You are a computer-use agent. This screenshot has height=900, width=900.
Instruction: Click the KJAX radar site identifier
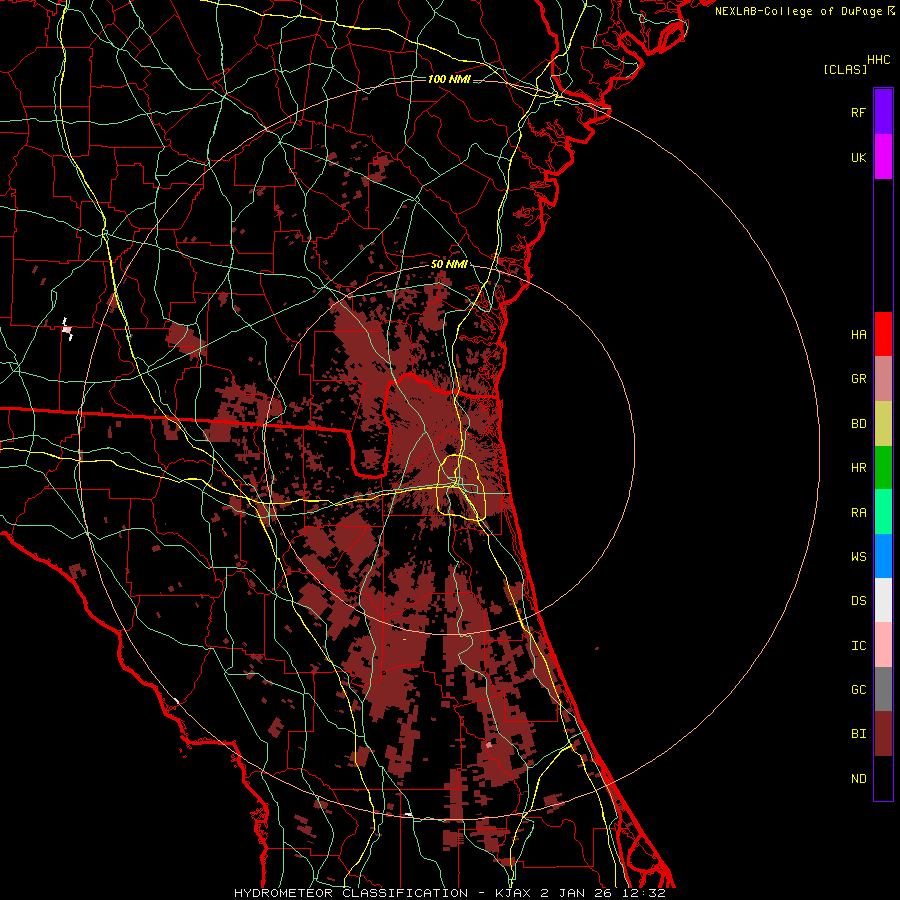[x=515, y=893]
